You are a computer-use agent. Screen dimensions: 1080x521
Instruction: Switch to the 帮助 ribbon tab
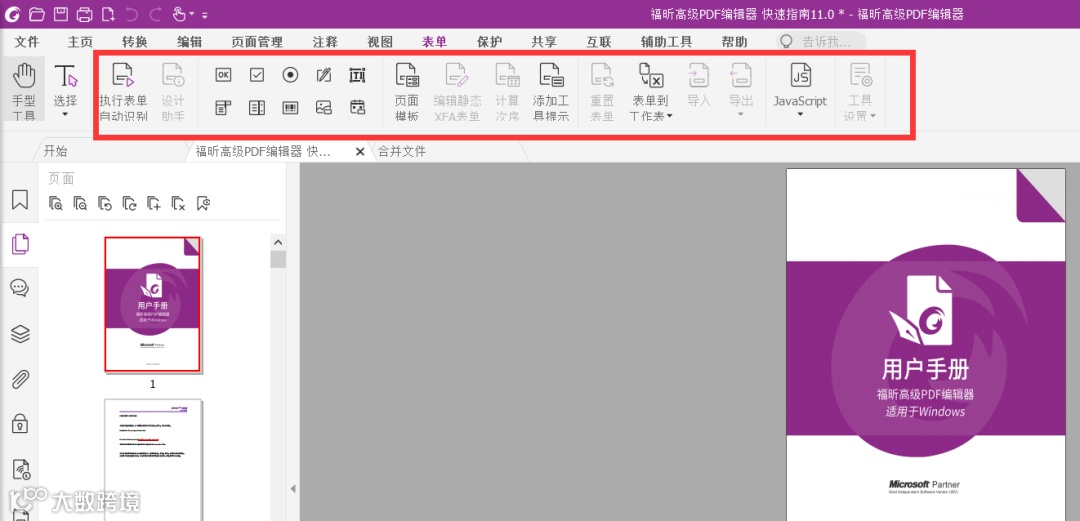click(734, 42)
